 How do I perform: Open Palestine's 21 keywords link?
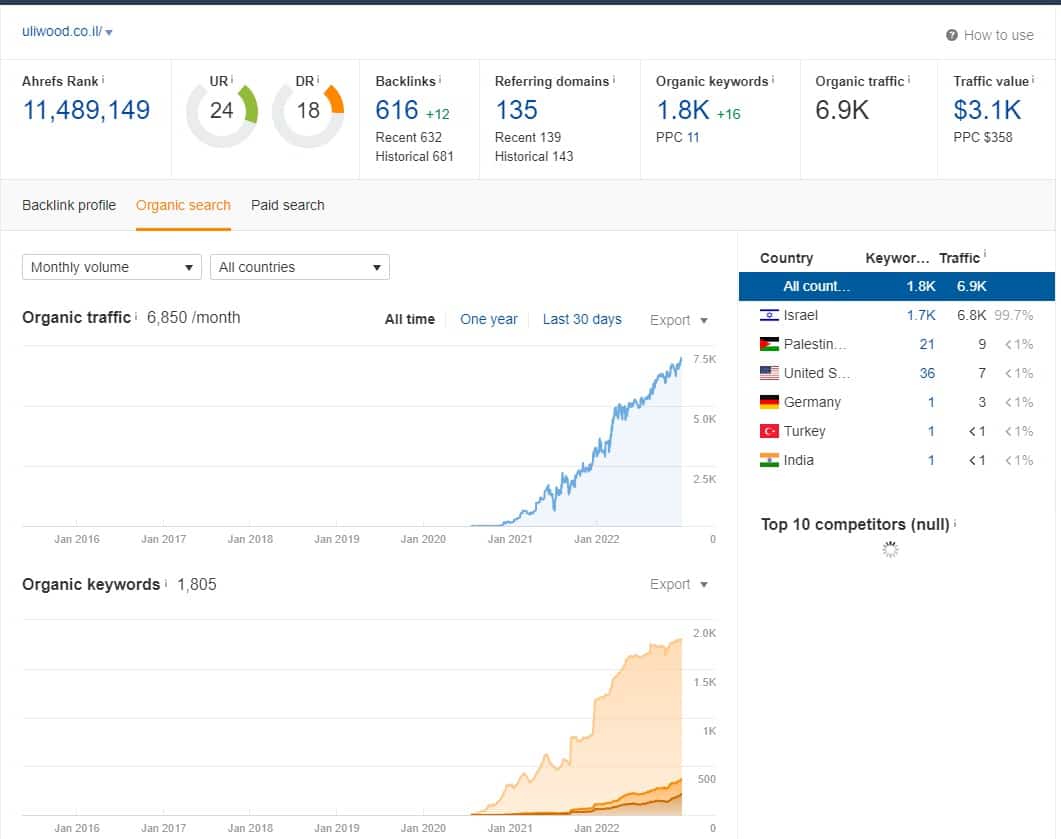927,344
